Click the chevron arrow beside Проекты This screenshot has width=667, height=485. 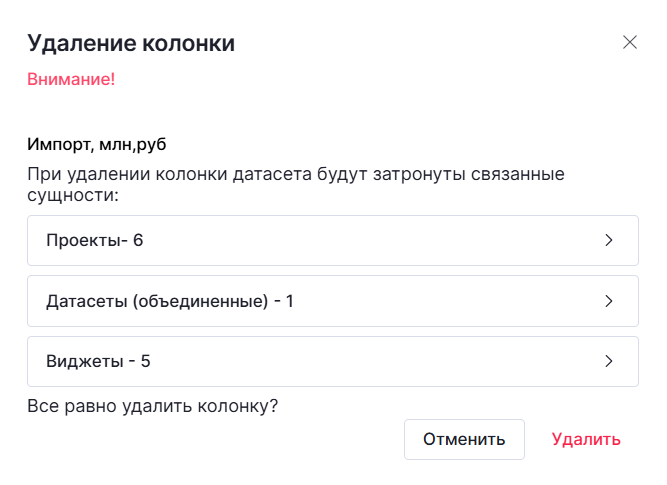pyautogui.click(x=609, y=241)
